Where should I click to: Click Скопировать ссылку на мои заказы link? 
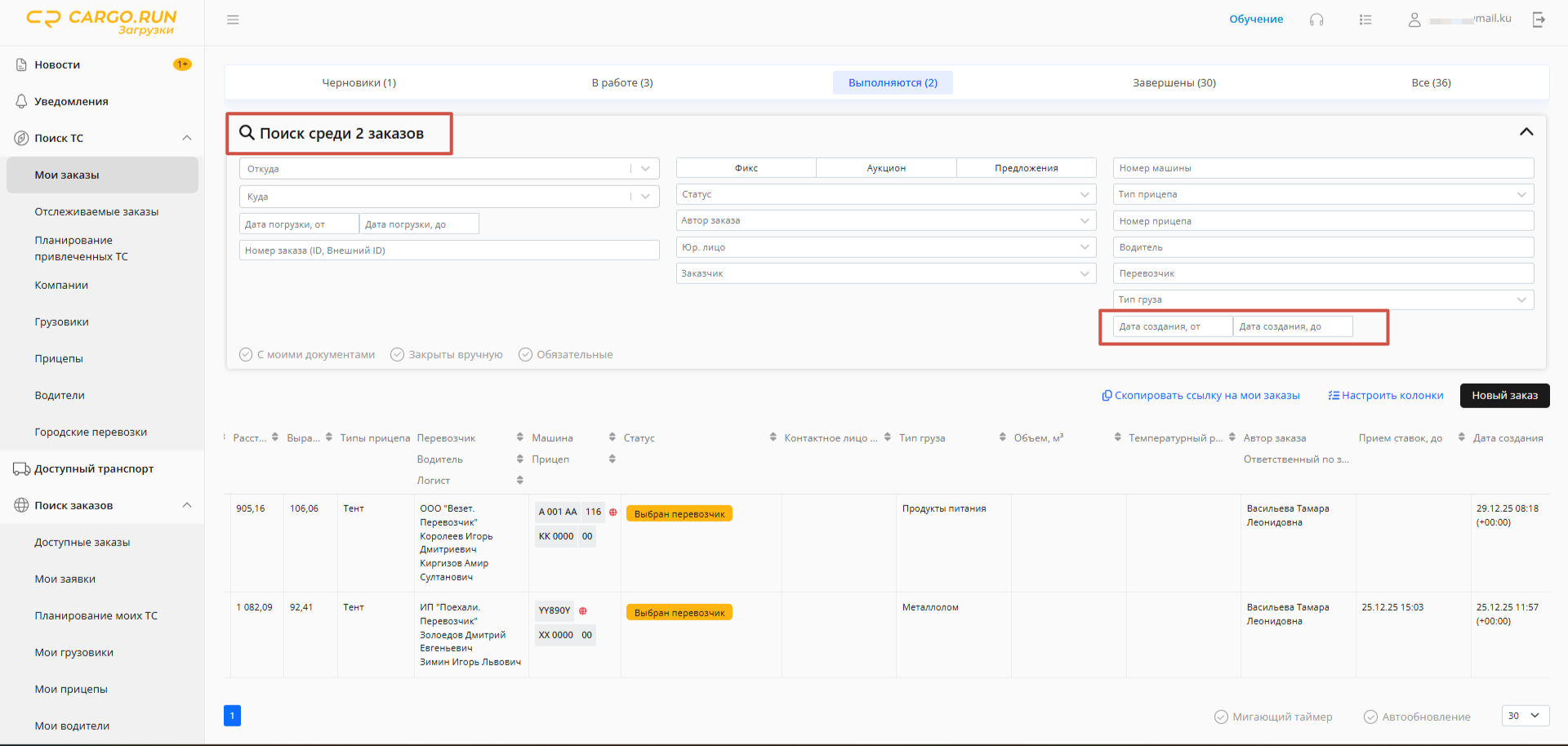point(1200,395)
